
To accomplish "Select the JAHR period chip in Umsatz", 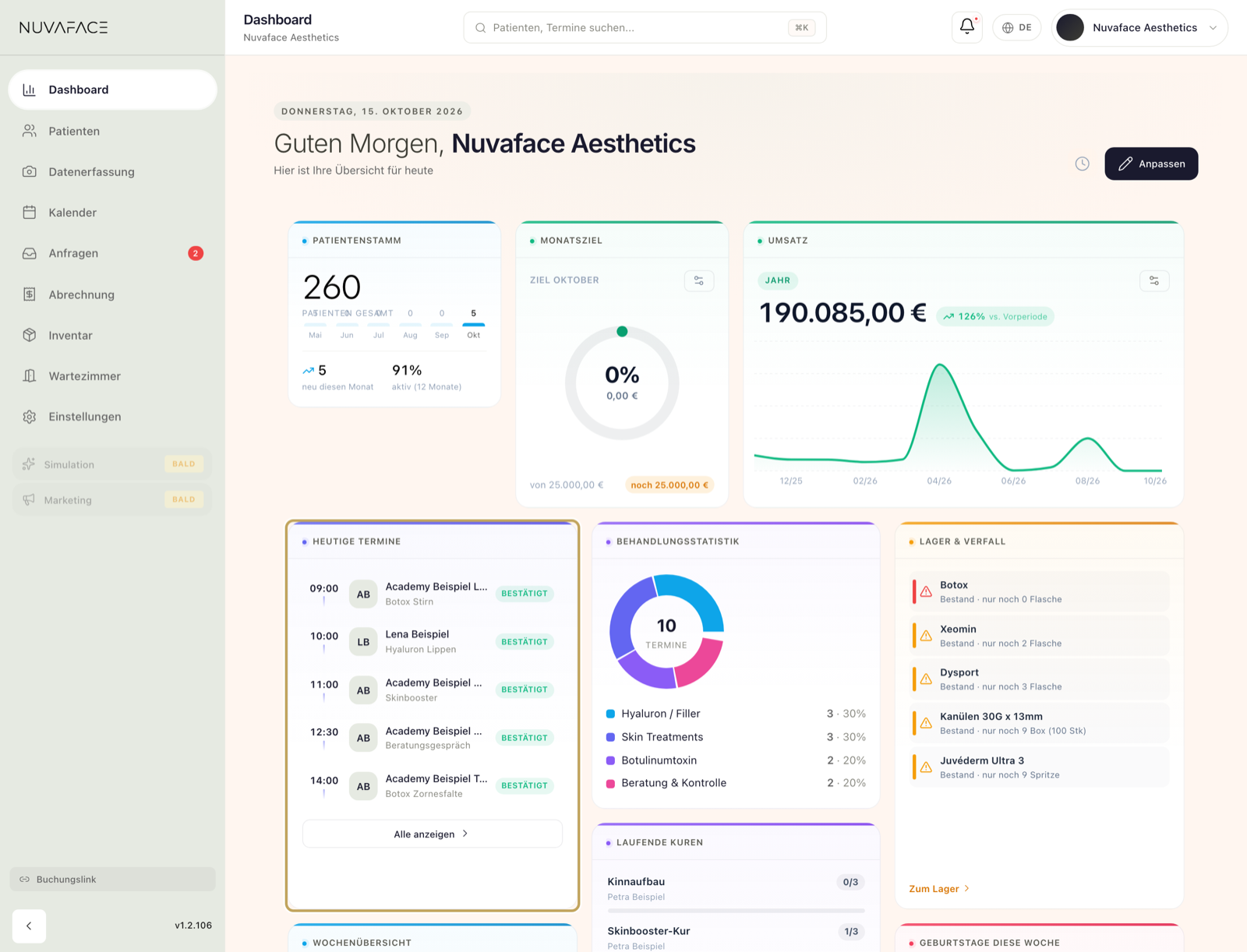I will click(777, 280).
